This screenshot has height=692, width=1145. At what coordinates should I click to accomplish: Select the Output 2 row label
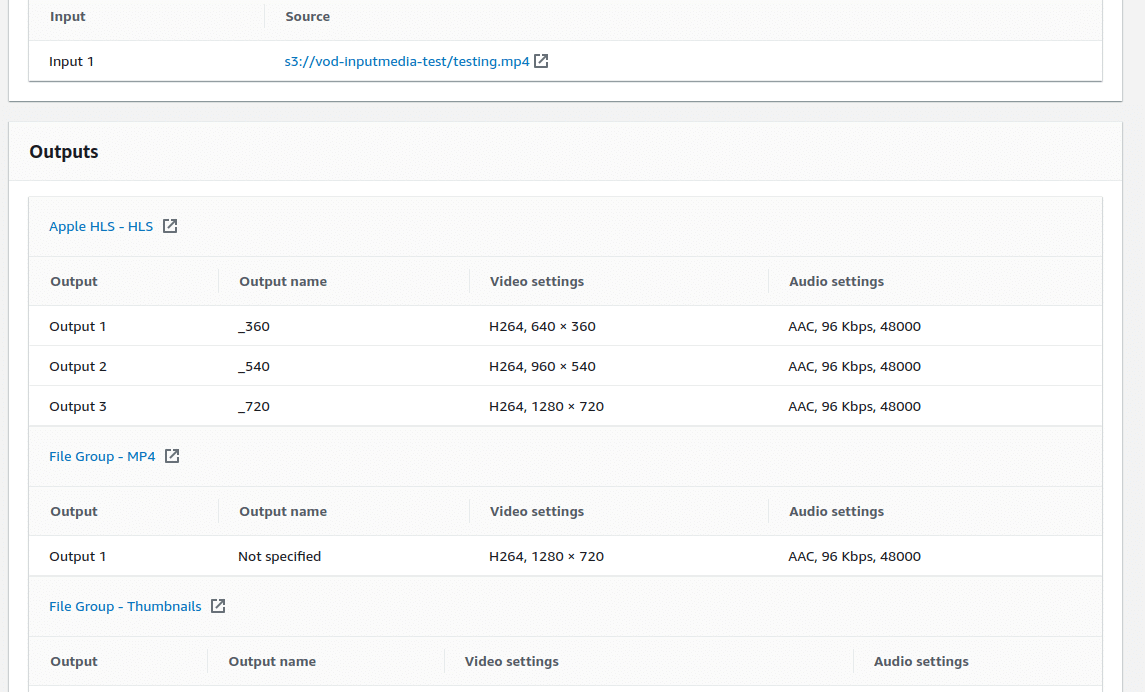[x=78, y=366]
